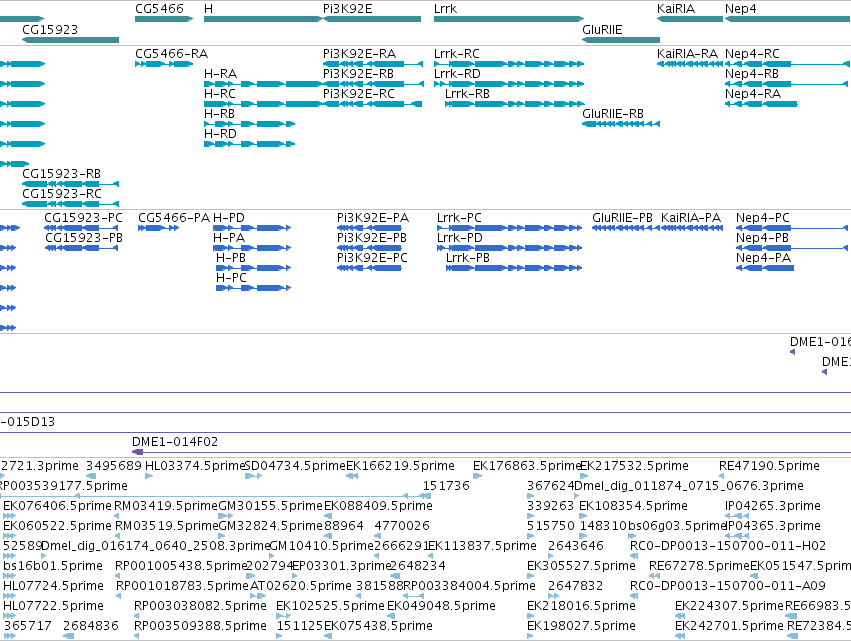The image size is (851, 641).
Task: Click the AT02620.5prime EST marker
Action: (258, 596)
